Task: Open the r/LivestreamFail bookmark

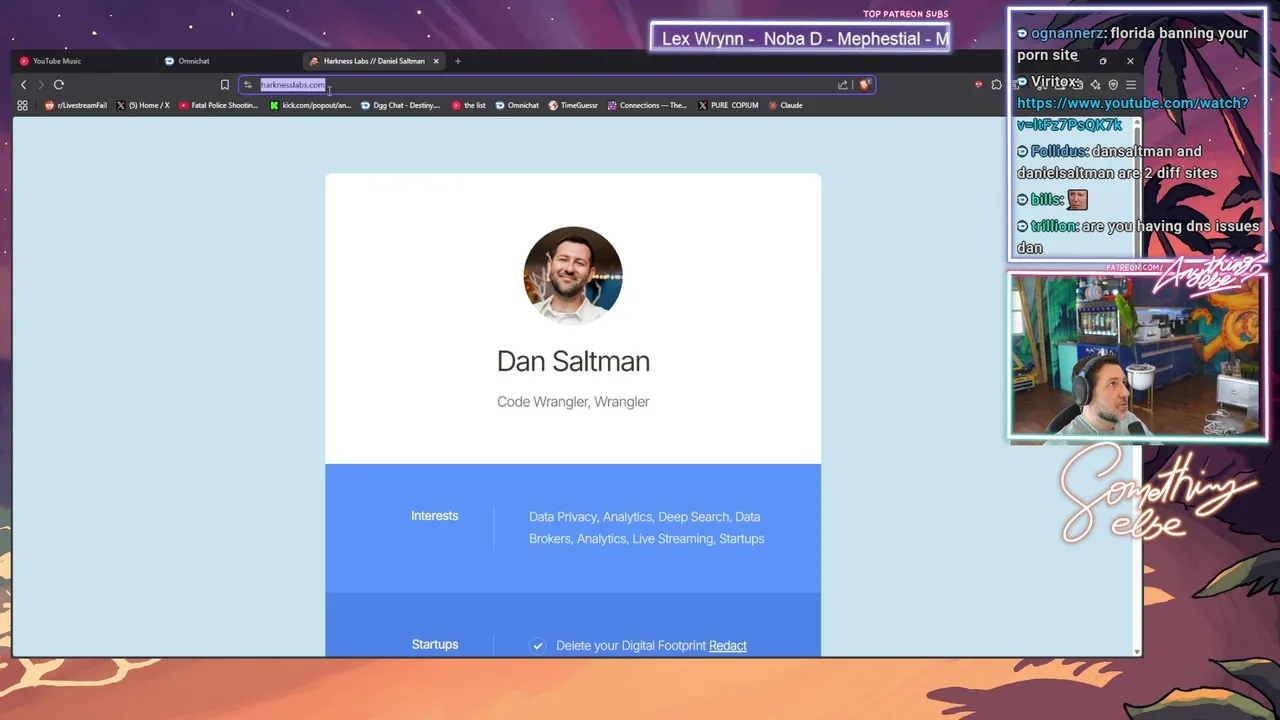Action: coord(76,105)
